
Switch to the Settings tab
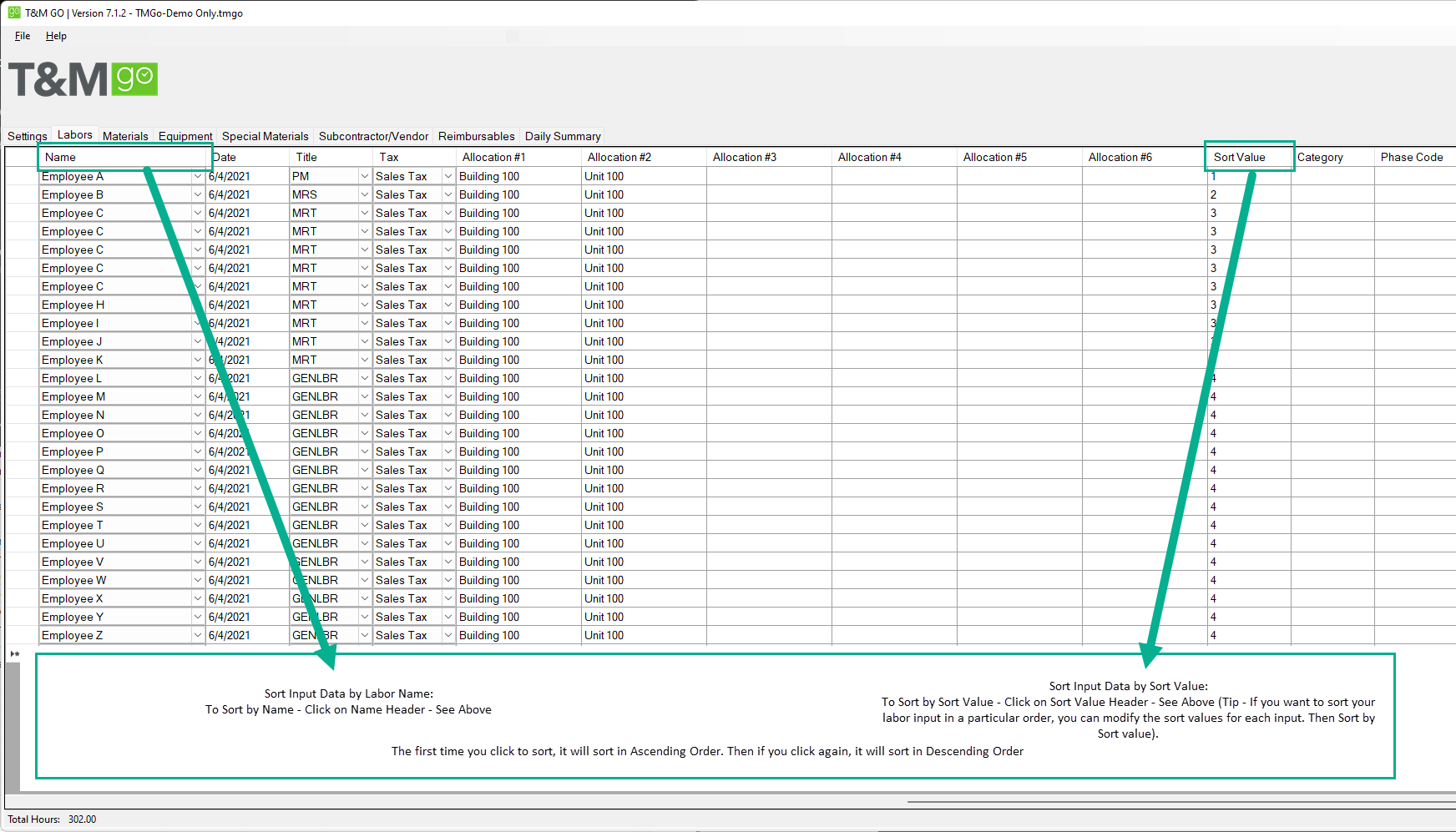pos(28,136)
